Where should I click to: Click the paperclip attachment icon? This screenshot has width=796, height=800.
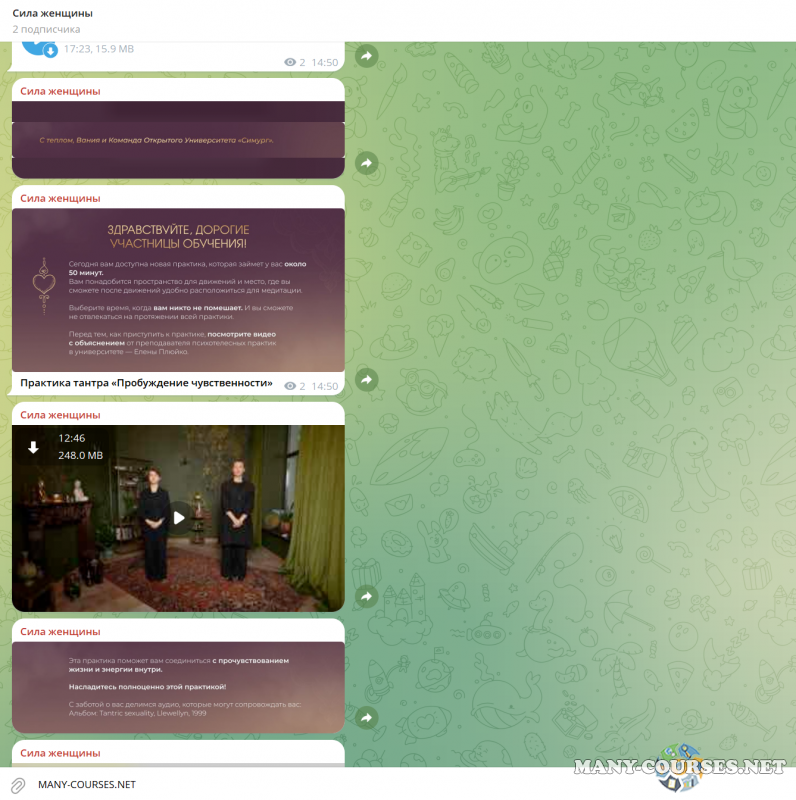click(18, 784)
